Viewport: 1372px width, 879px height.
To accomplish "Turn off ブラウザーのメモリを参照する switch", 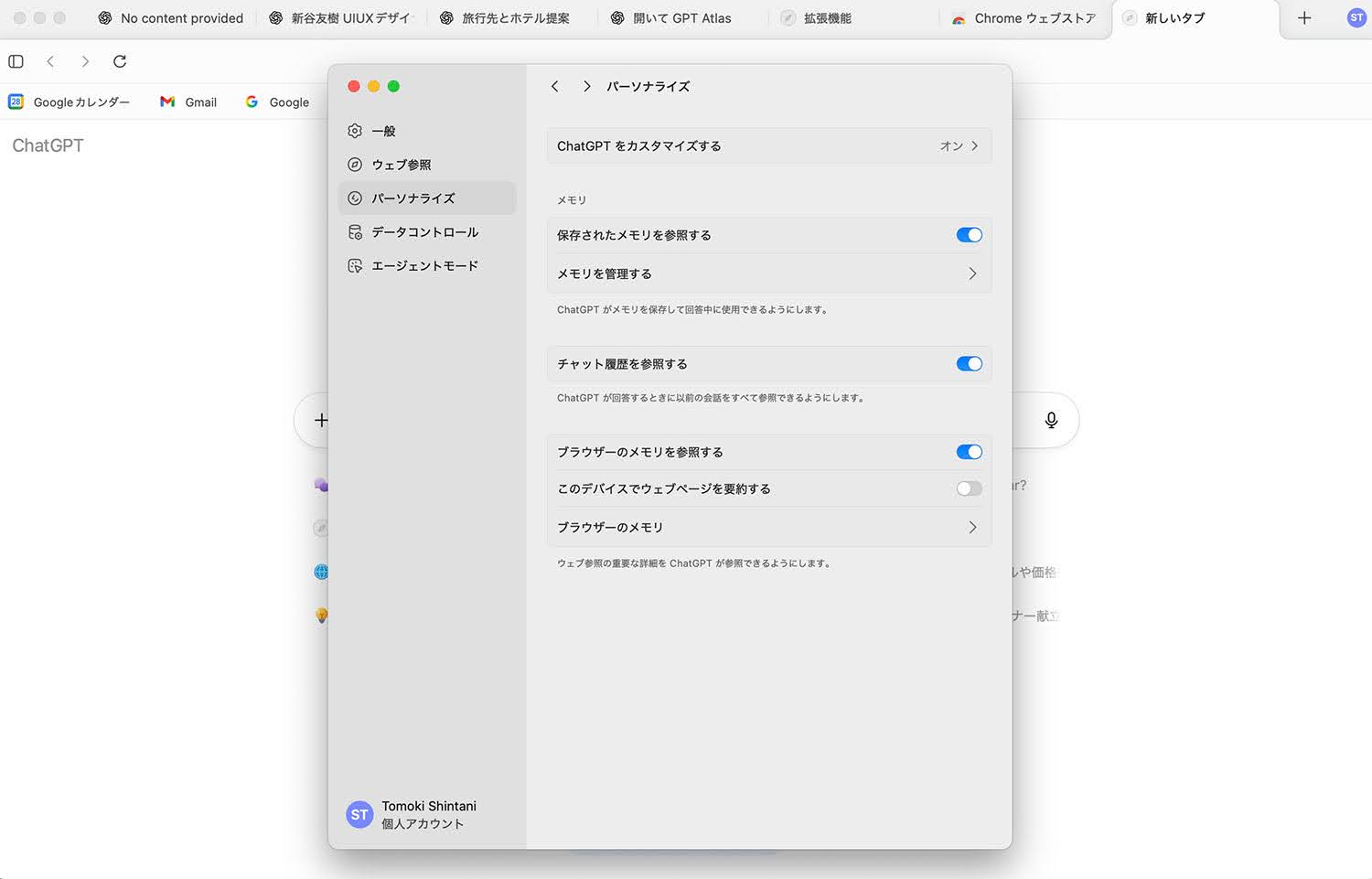I will click(969, 452).
